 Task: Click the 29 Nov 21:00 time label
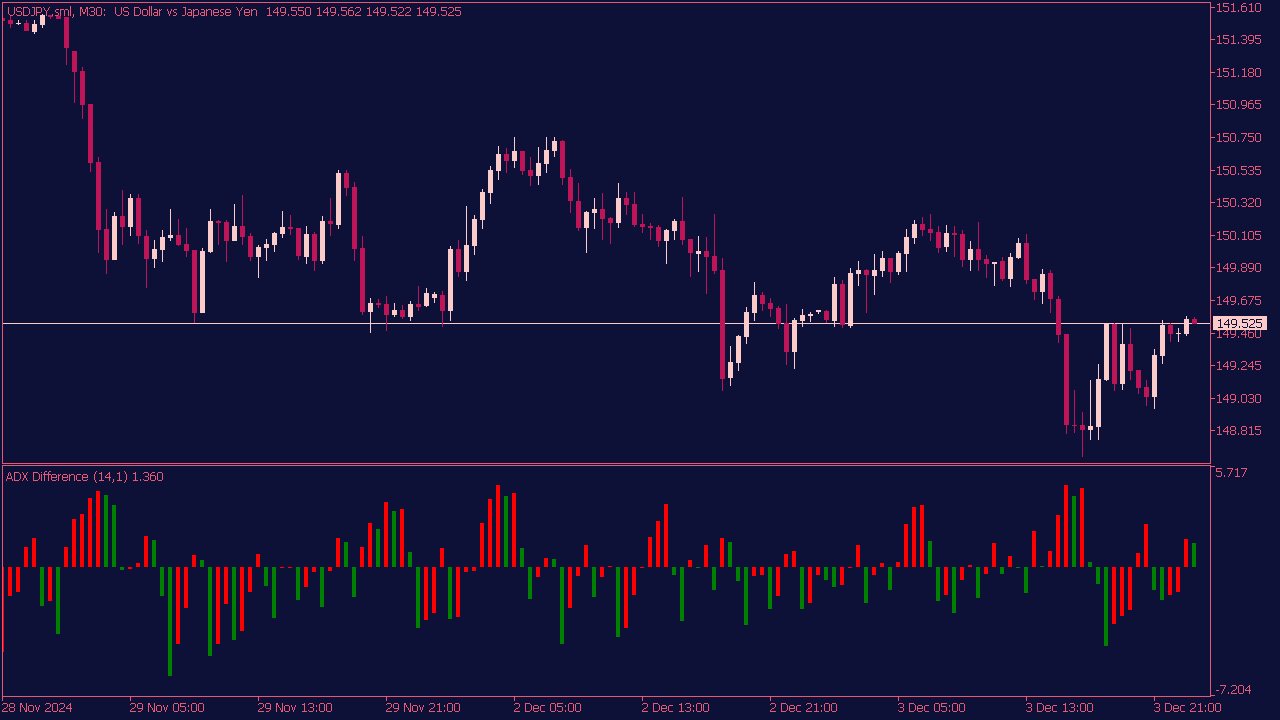point(422,708)
